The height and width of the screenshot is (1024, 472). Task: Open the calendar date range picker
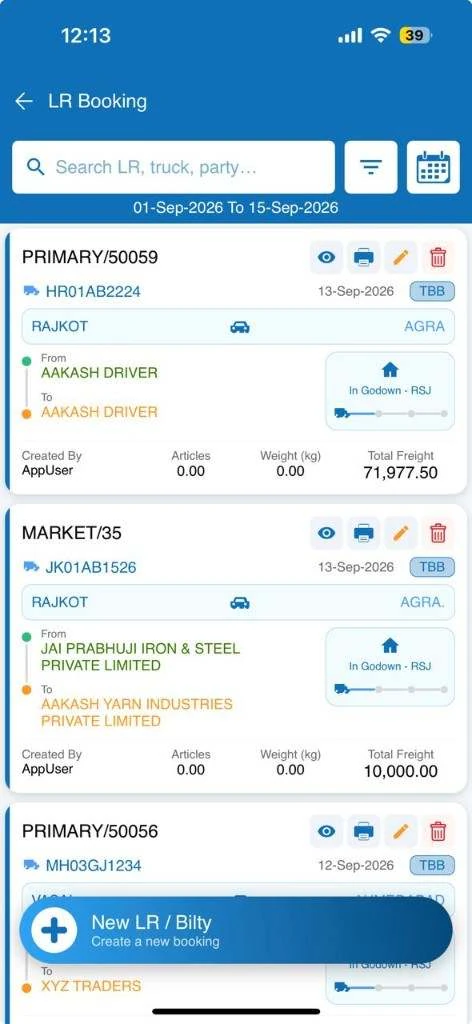point(433,167)
